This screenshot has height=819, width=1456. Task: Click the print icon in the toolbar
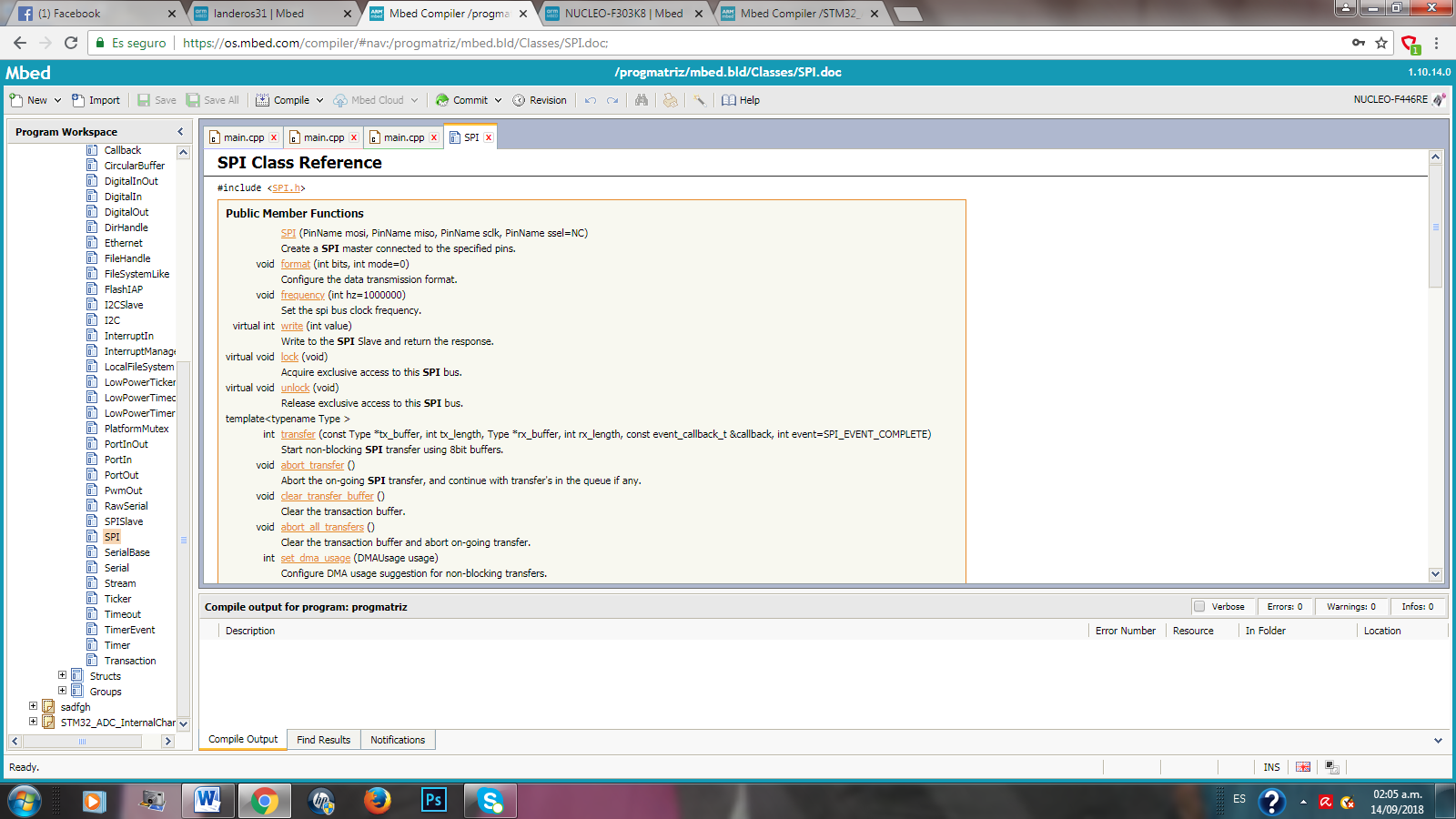(x=671, y=100)
